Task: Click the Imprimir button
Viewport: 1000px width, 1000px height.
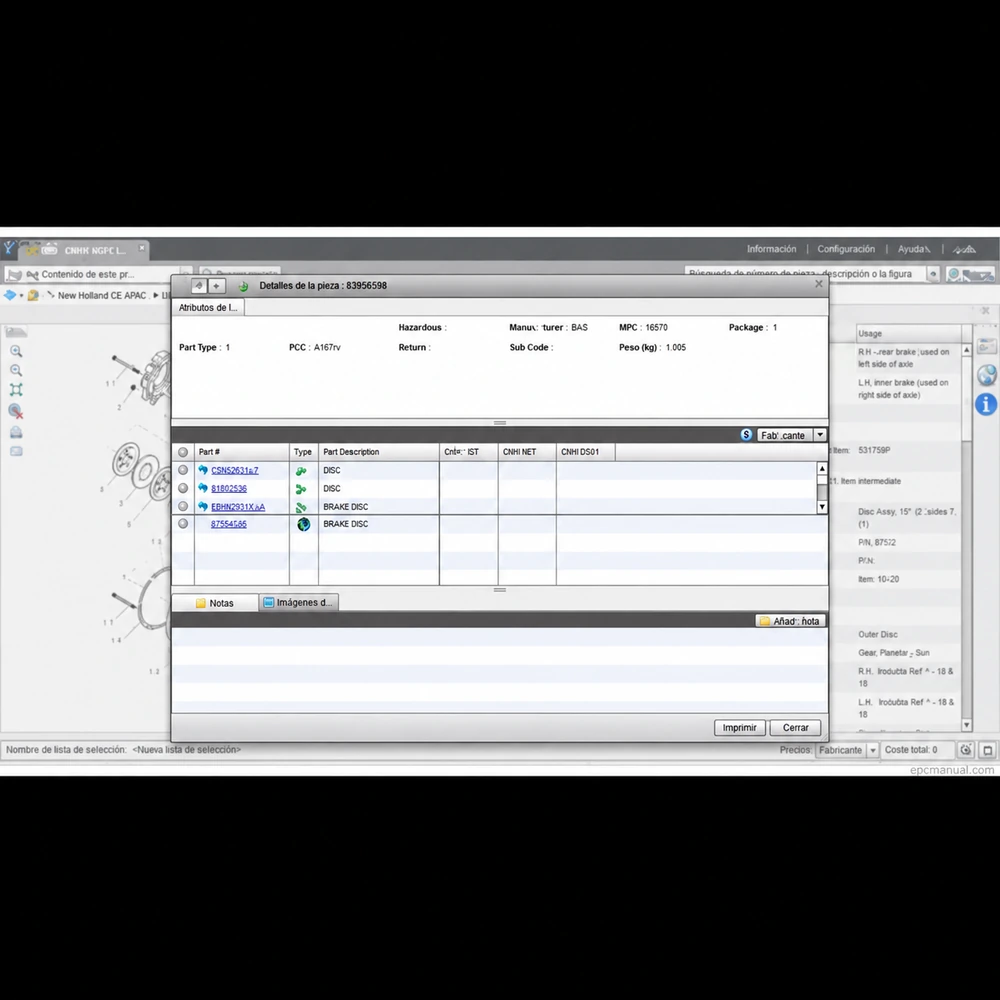Action: click(739, 728)
